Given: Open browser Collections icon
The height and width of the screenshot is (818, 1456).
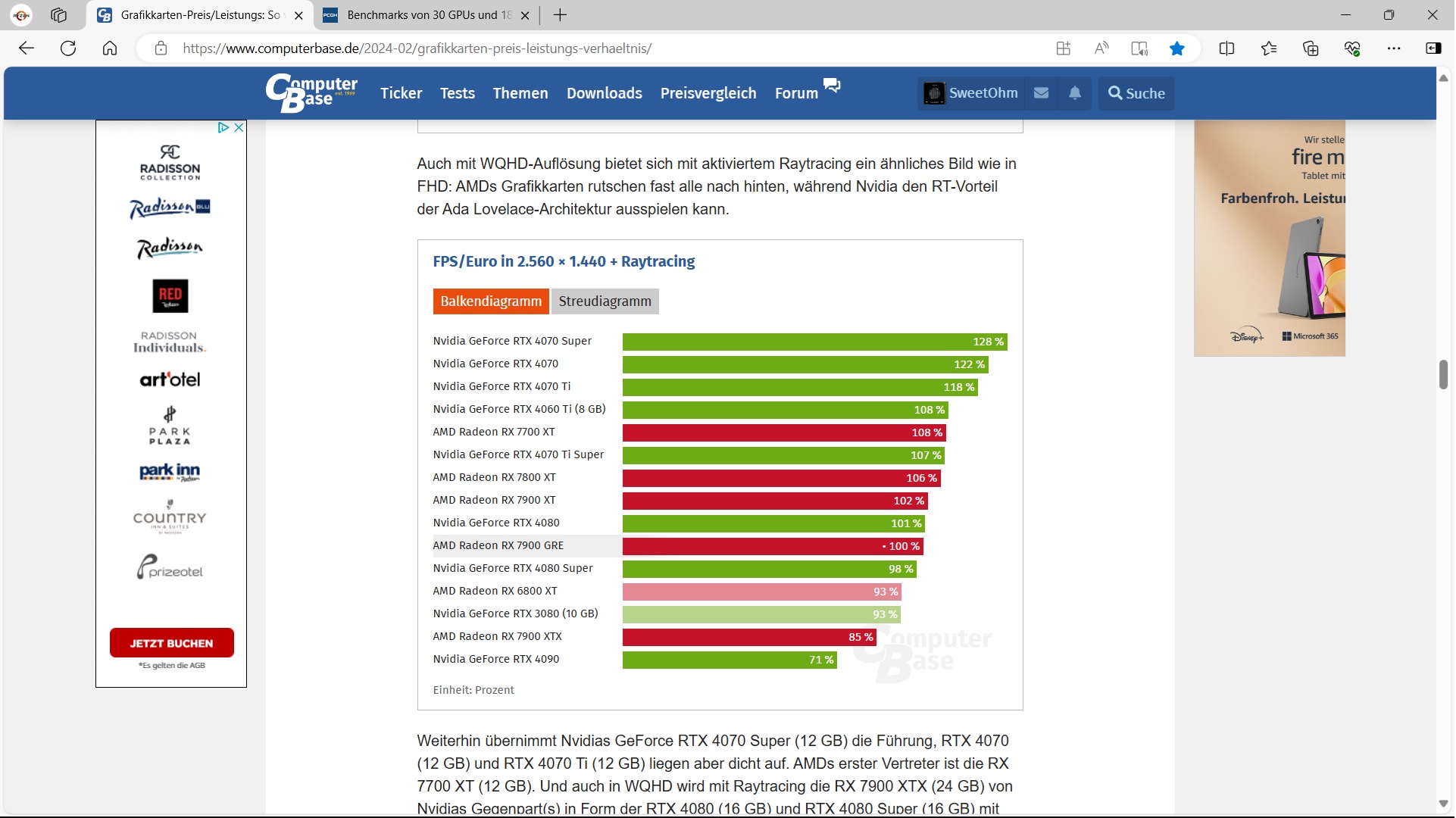Looking at the screenshot, I should pyautogui.click(x=1311, y=48).
